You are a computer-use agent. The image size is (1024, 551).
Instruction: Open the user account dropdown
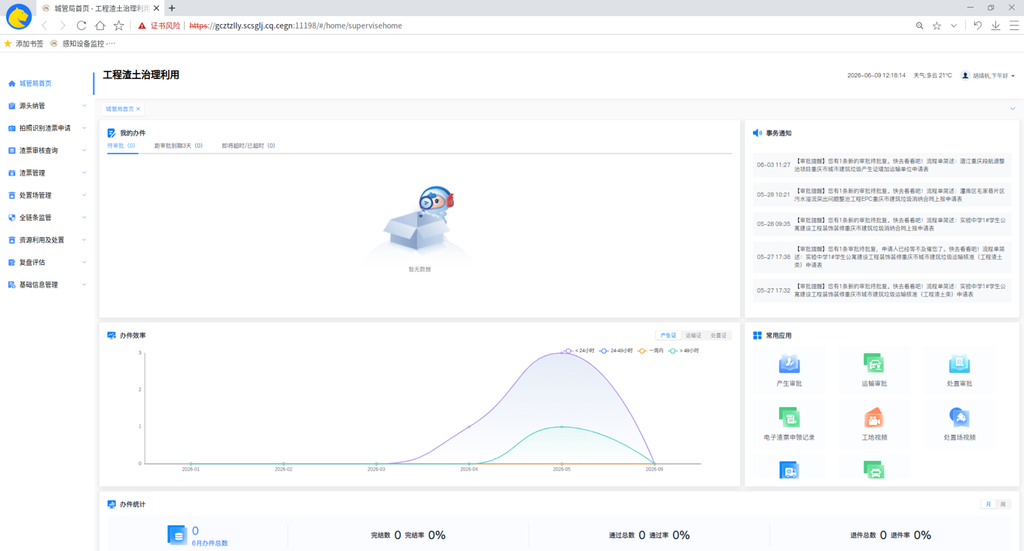(988, 76)
